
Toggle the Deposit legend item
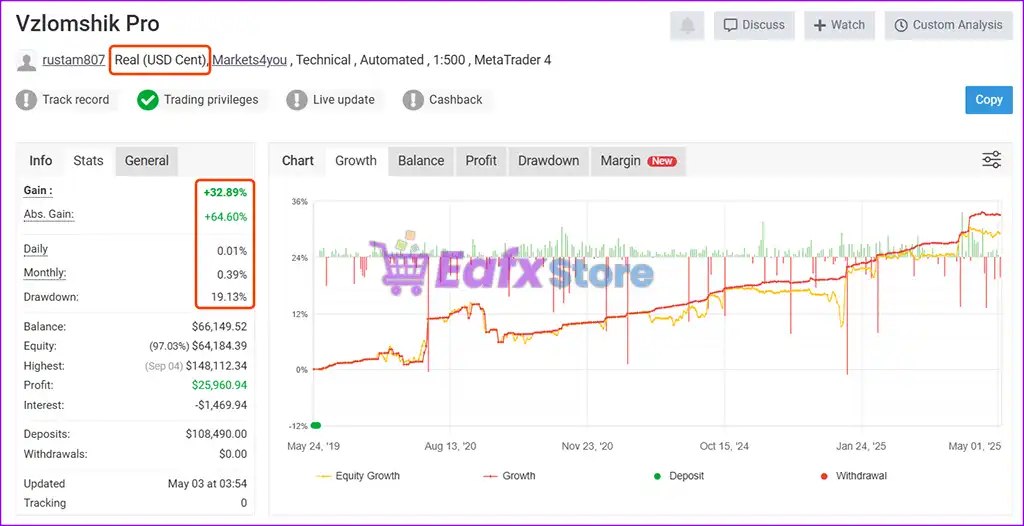pos(679,476)
